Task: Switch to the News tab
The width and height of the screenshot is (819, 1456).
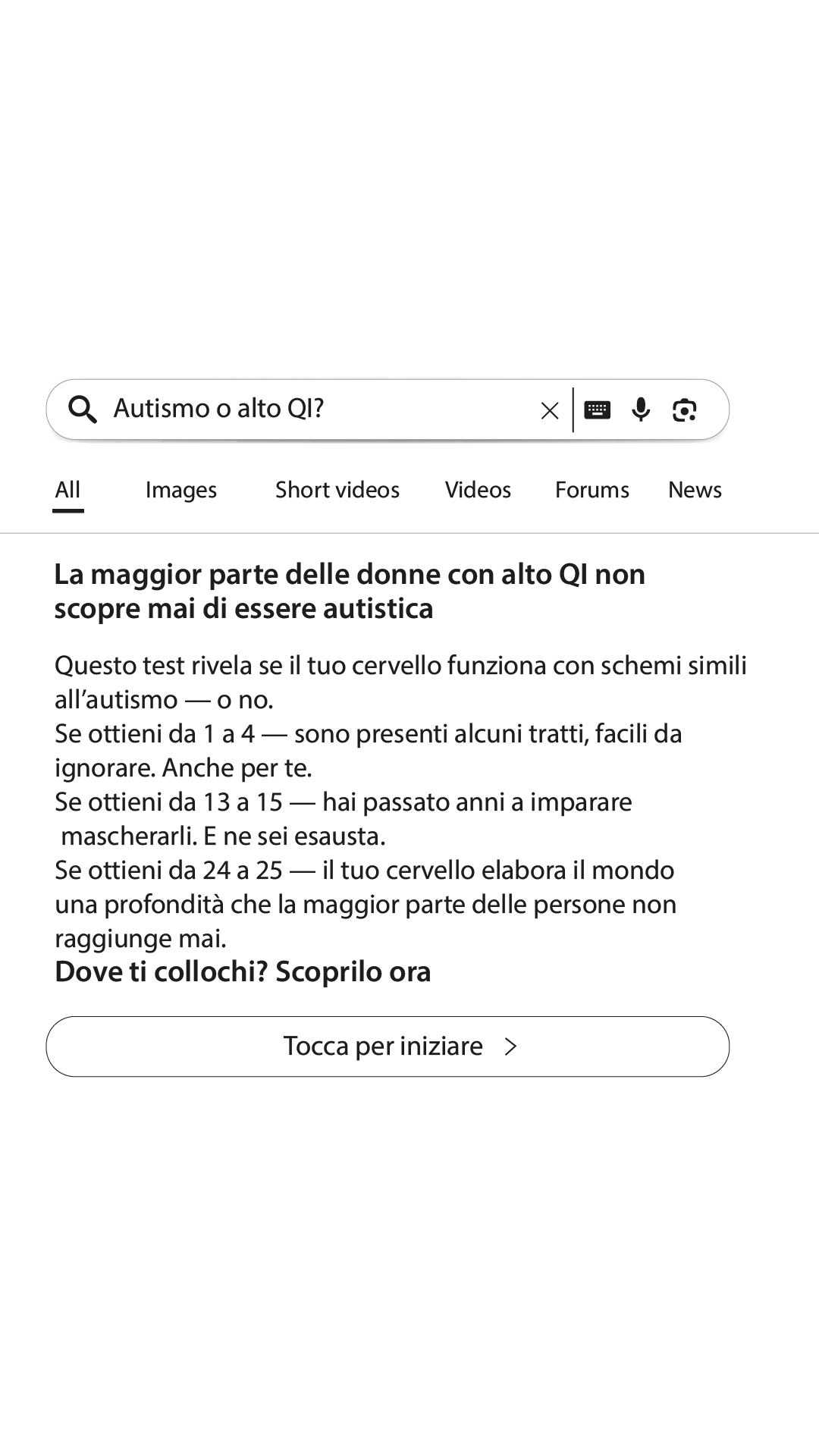Action: point(695,490)
